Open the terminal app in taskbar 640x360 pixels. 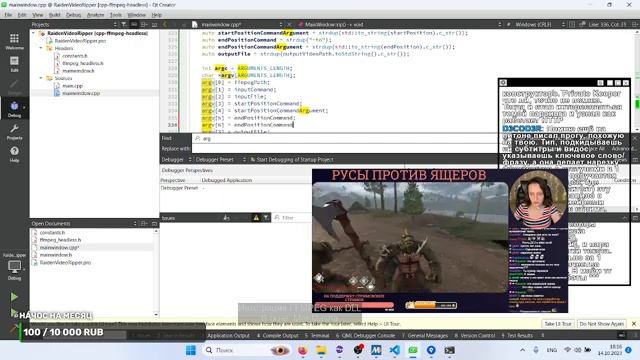449,350
